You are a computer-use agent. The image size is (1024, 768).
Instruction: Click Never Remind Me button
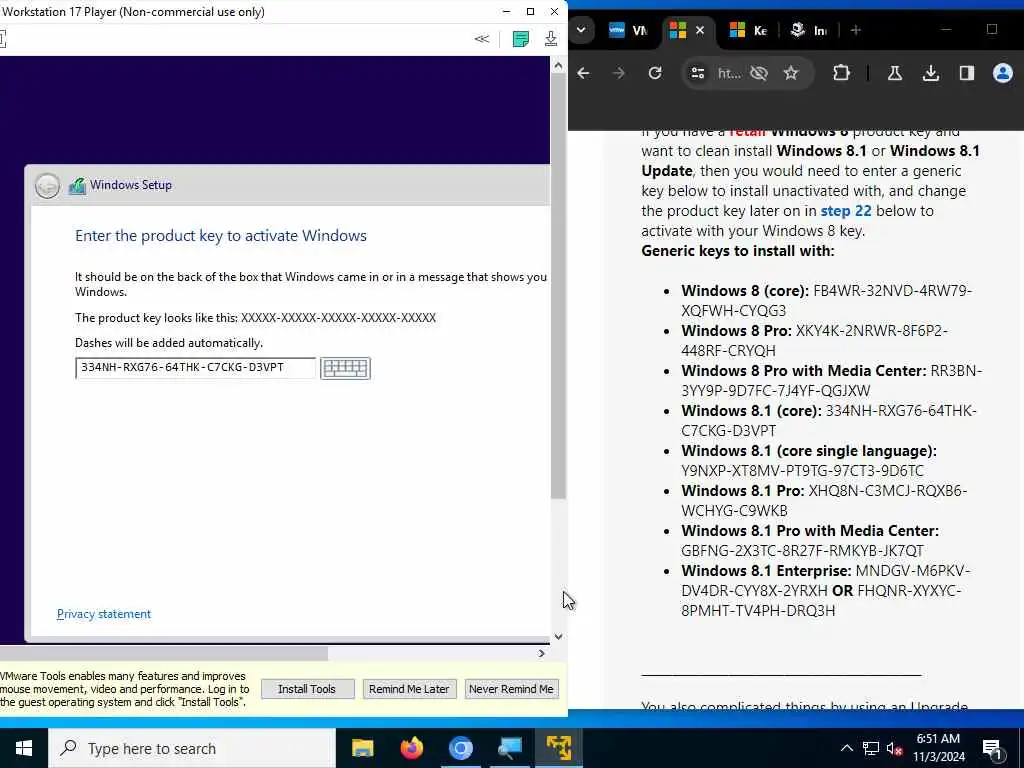(x=511, y=689)
